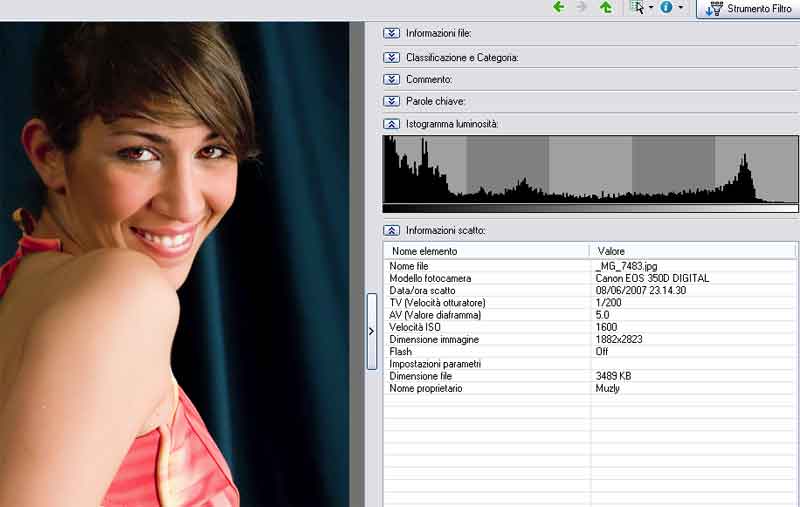The image size is (800, 507).
Task: Expand Classificazione e Categoria section
Action: 392,57
